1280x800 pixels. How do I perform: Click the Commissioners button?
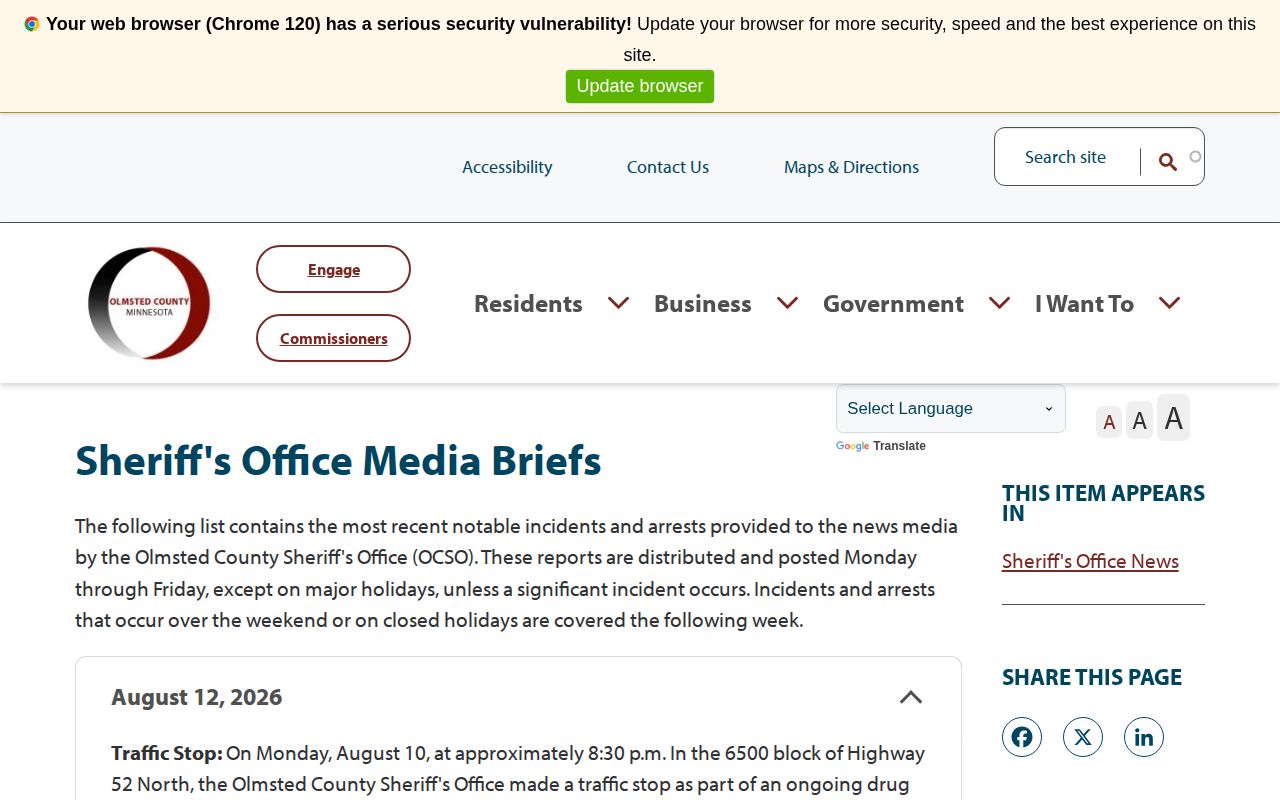(334, 338)
